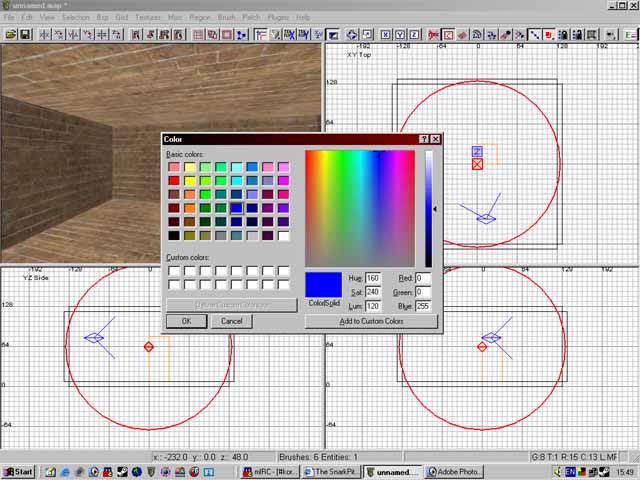Image resolution: width=640 pixels, height=480 pixels.
Task: Open the Textures menu
Action: tap(150, 18)
